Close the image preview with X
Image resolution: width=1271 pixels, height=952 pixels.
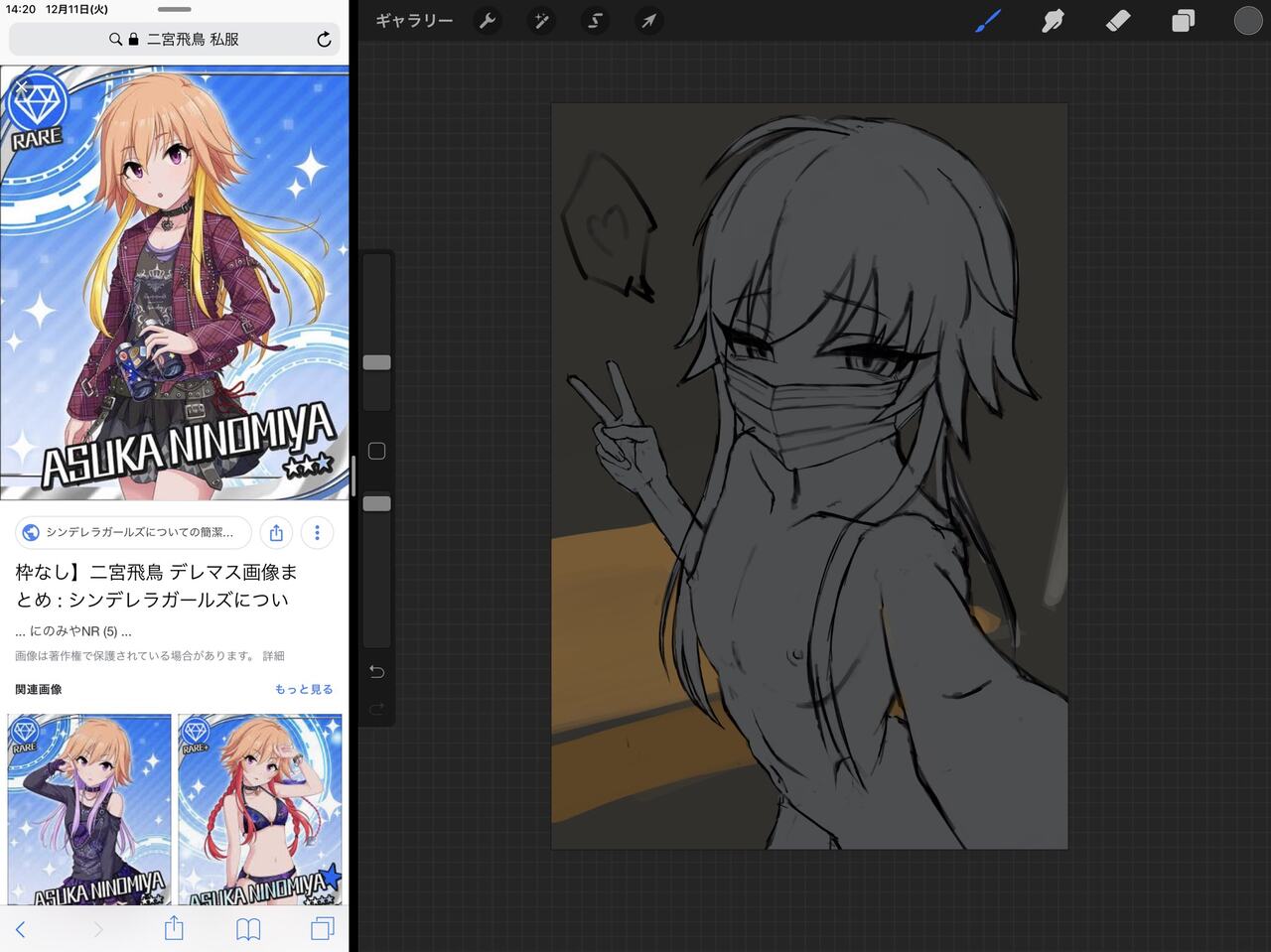22,87
